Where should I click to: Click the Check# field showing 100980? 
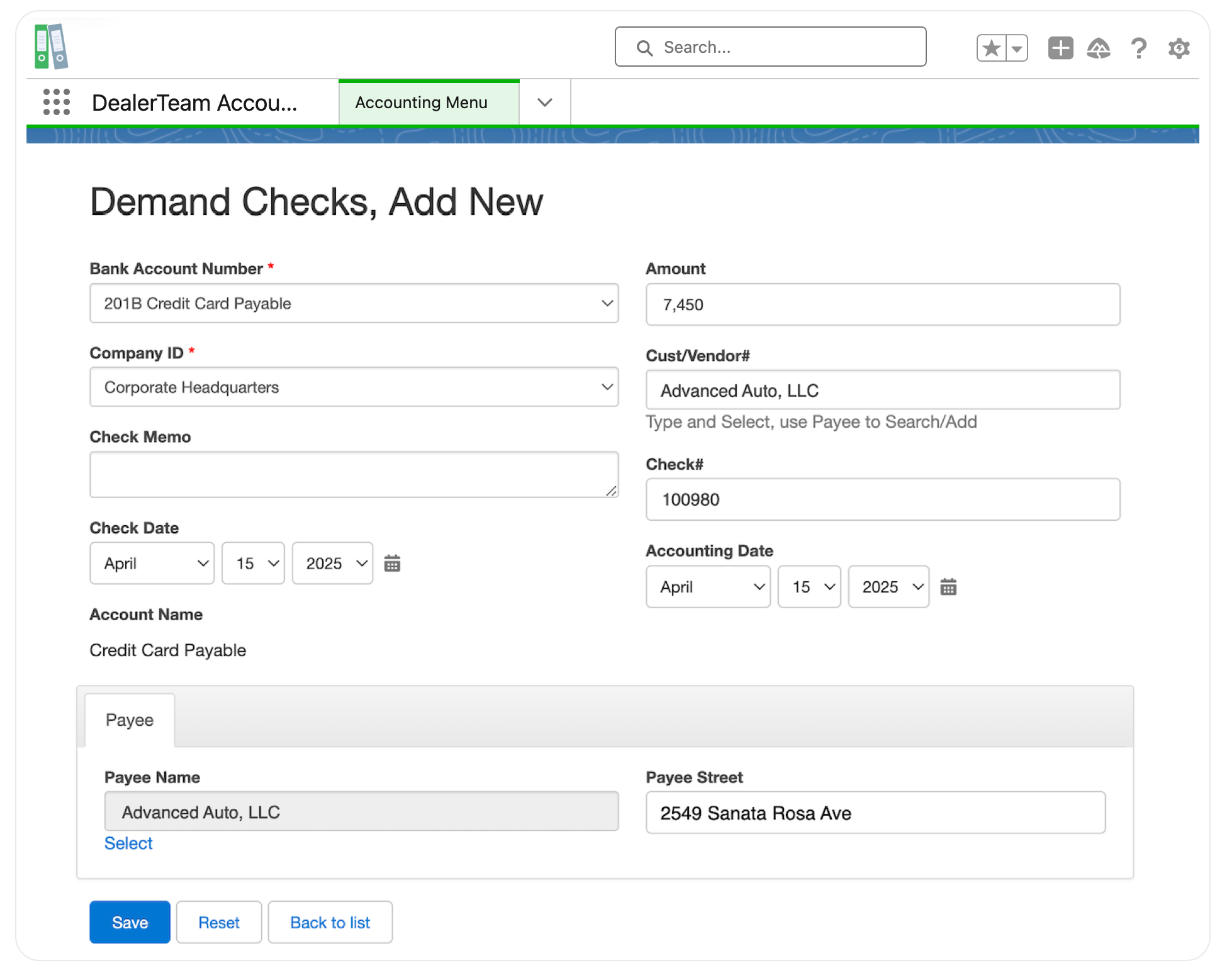(883, 499)
